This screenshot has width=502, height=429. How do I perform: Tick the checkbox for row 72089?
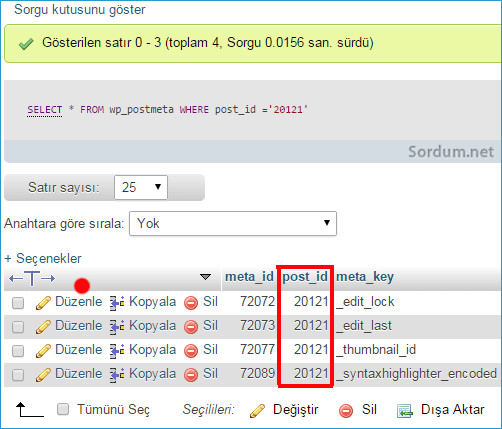pos(18,375)
